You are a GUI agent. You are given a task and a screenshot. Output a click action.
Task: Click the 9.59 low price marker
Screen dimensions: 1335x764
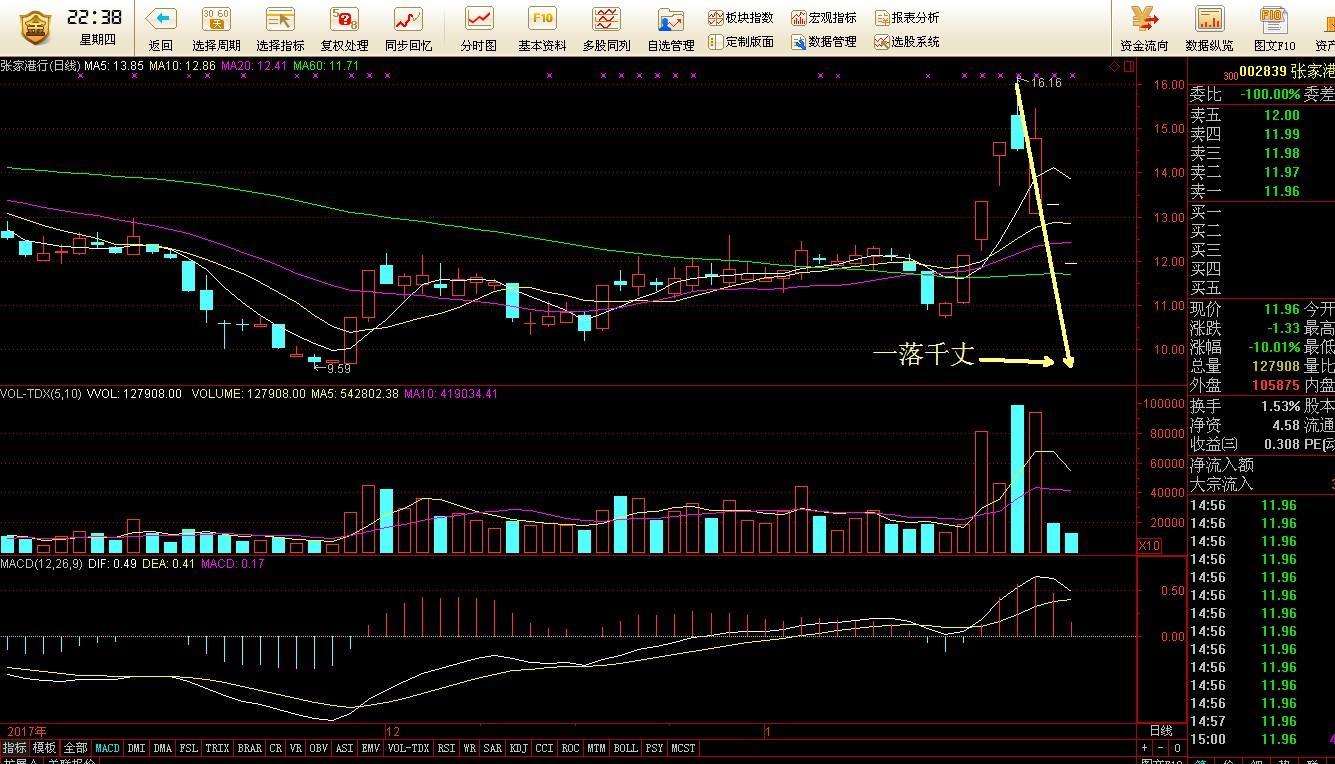tap(340, 369)
